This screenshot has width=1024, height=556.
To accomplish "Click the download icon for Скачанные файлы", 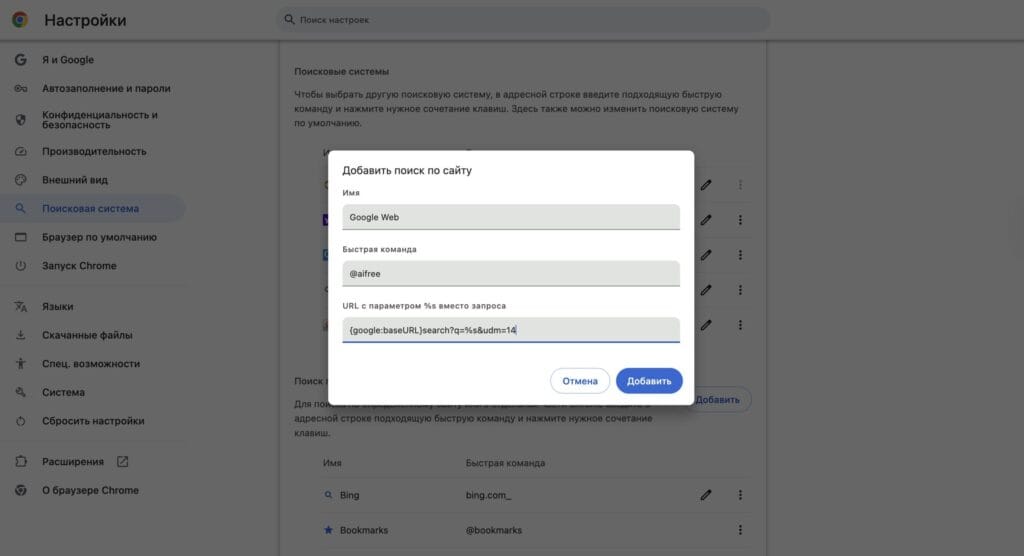I will click(x=21, y=335).
